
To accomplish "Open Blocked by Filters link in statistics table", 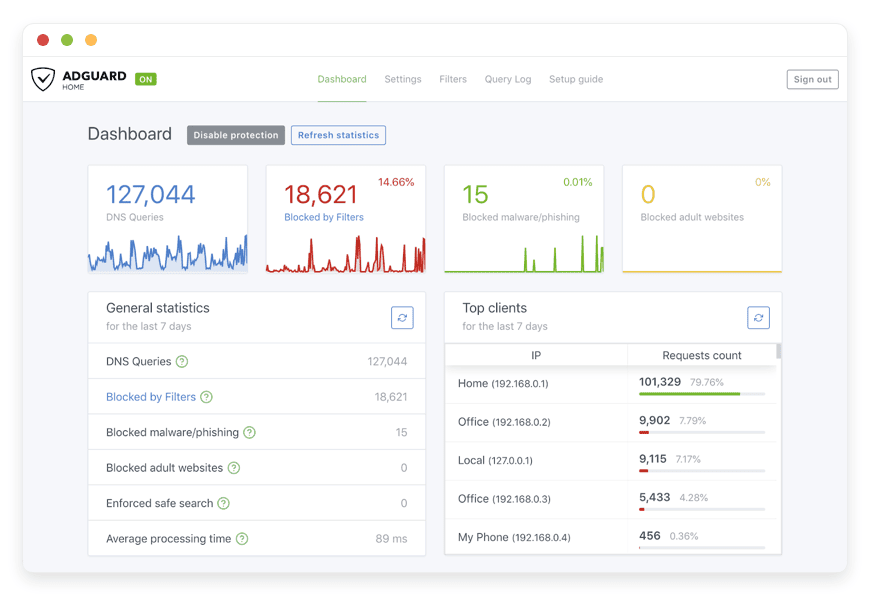I will (151, 397).
